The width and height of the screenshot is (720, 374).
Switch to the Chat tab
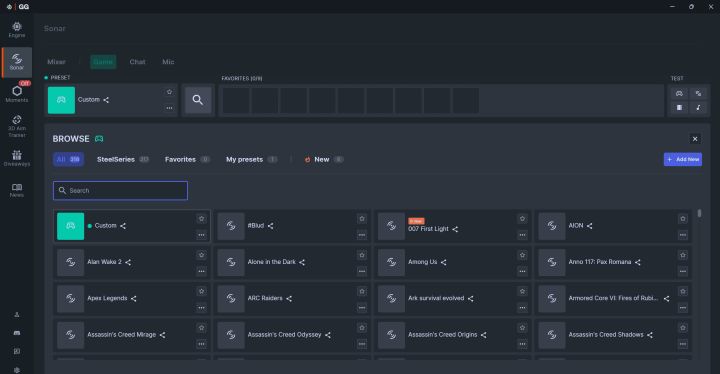pos(137,62)
